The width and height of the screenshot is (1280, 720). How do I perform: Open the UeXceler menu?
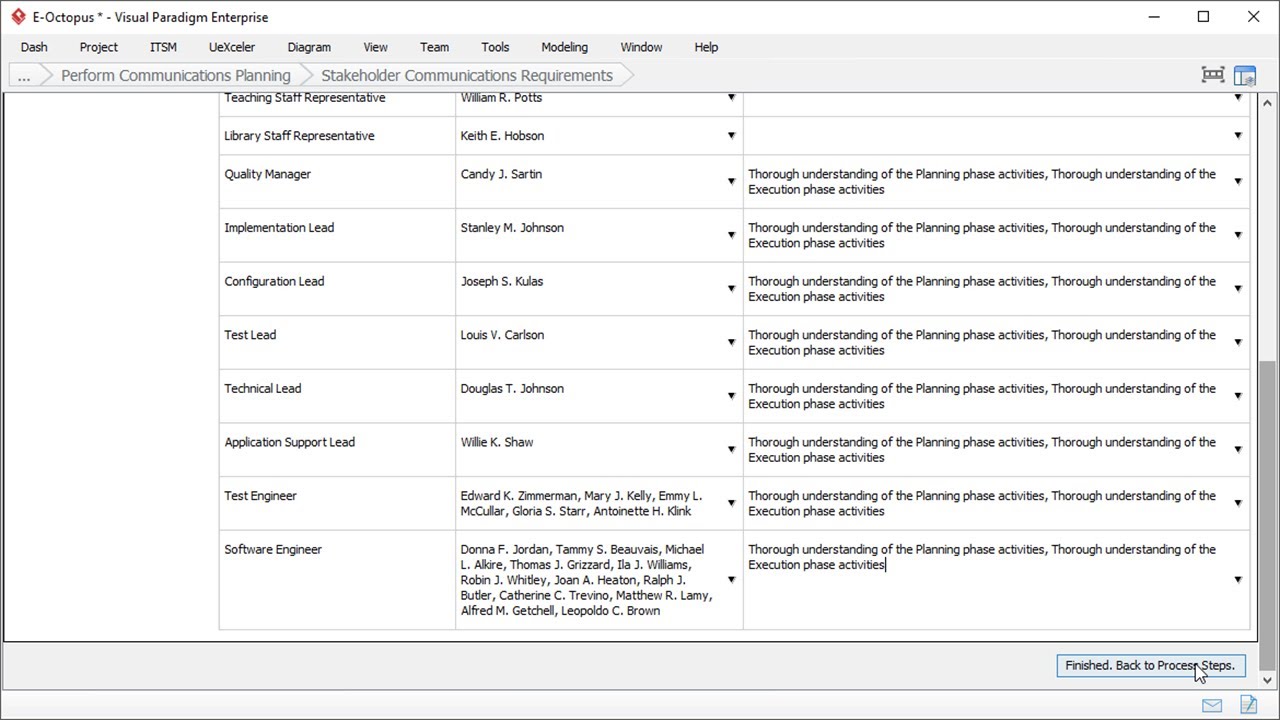[231, 47]
